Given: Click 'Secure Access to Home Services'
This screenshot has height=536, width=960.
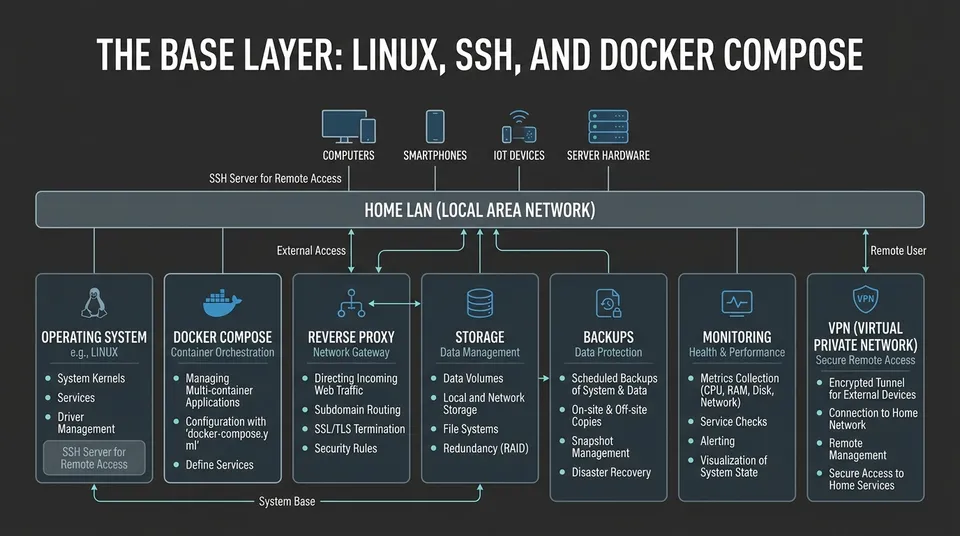Looking at the screenshot, I should pos(866,479).
